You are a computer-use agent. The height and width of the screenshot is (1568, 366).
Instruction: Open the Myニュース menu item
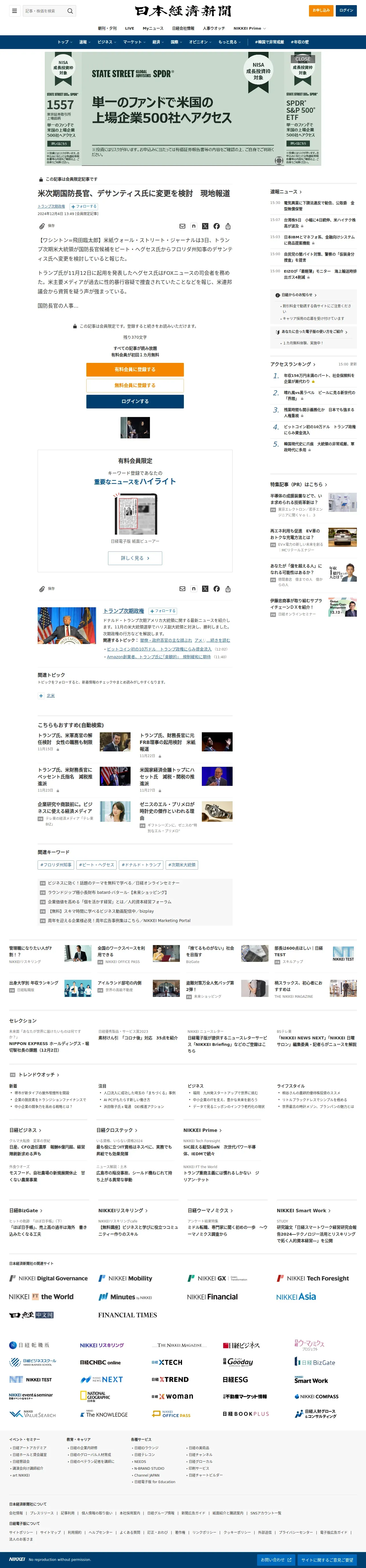[x=153, y=28]
